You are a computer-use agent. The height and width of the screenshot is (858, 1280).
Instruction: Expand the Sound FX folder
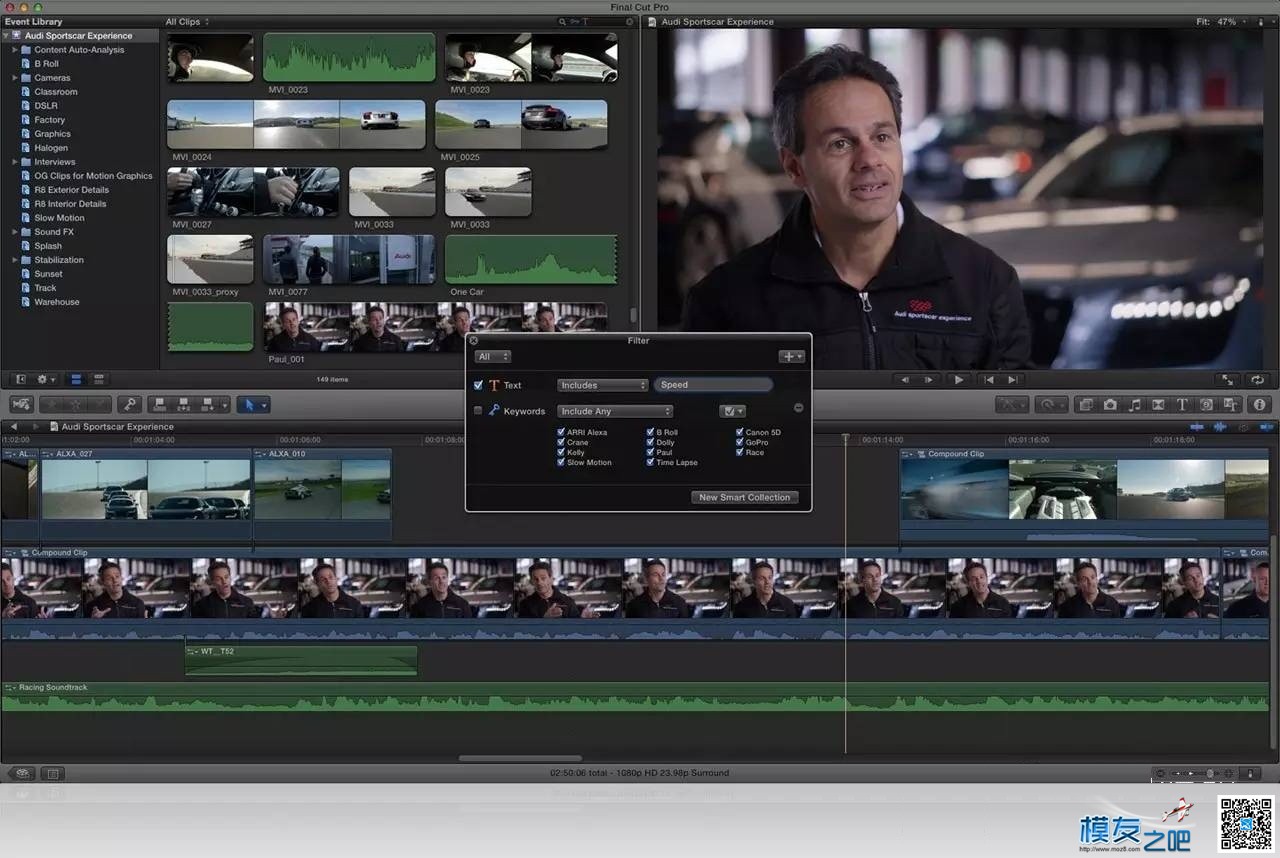[15, 231]
